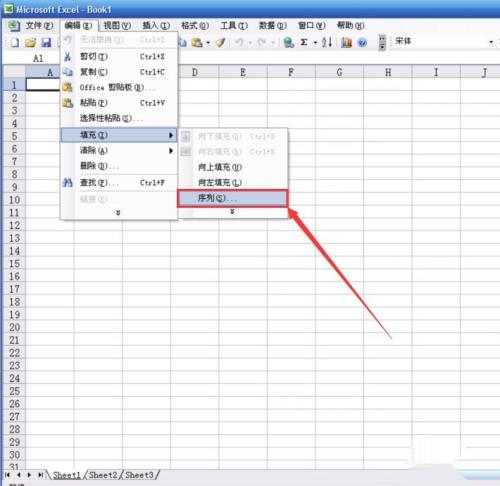Click the last sheet navigation arrow
Viewport: 500px width, 486px height.
(40, 475)
